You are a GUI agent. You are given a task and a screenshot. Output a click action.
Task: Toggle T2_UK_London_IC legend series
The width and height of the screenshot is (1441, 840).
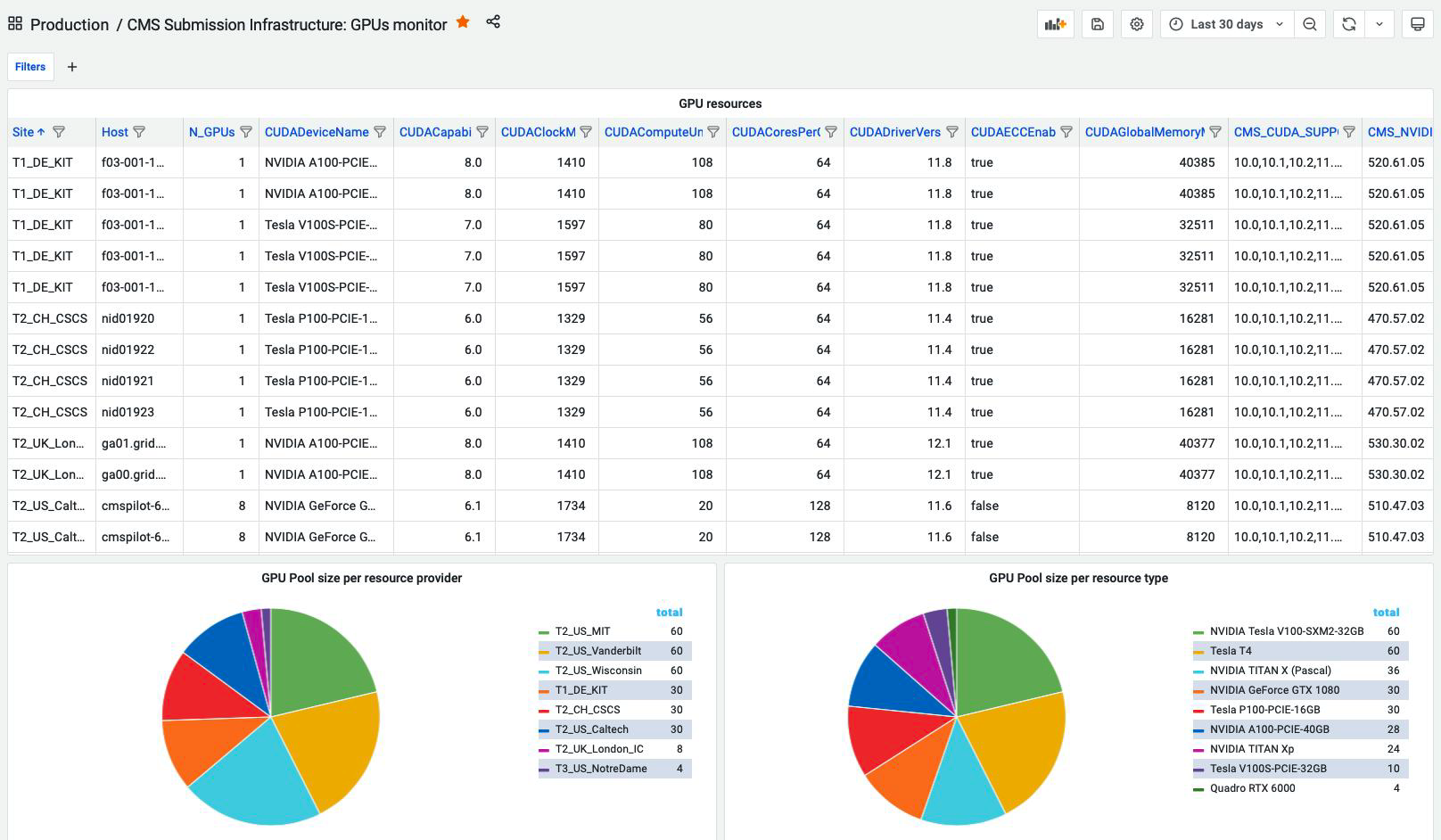pos(599,749)
